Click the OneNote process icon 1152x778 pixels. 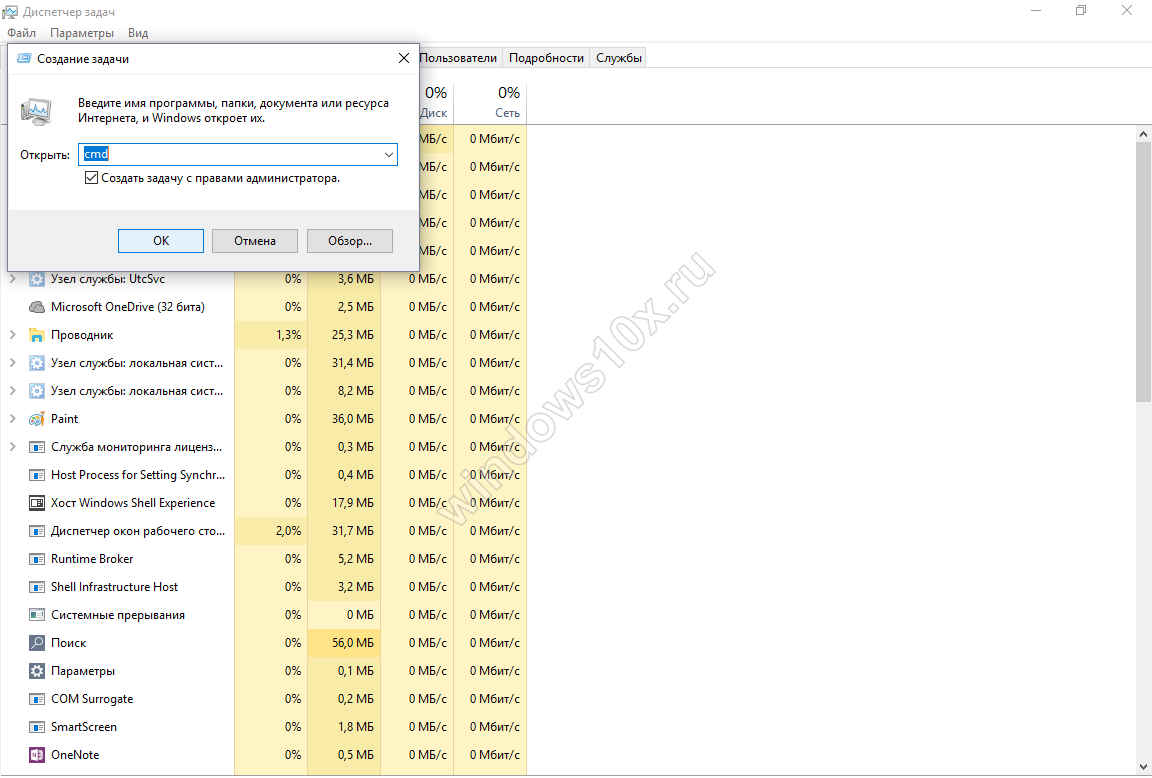(x=37, y=755)
